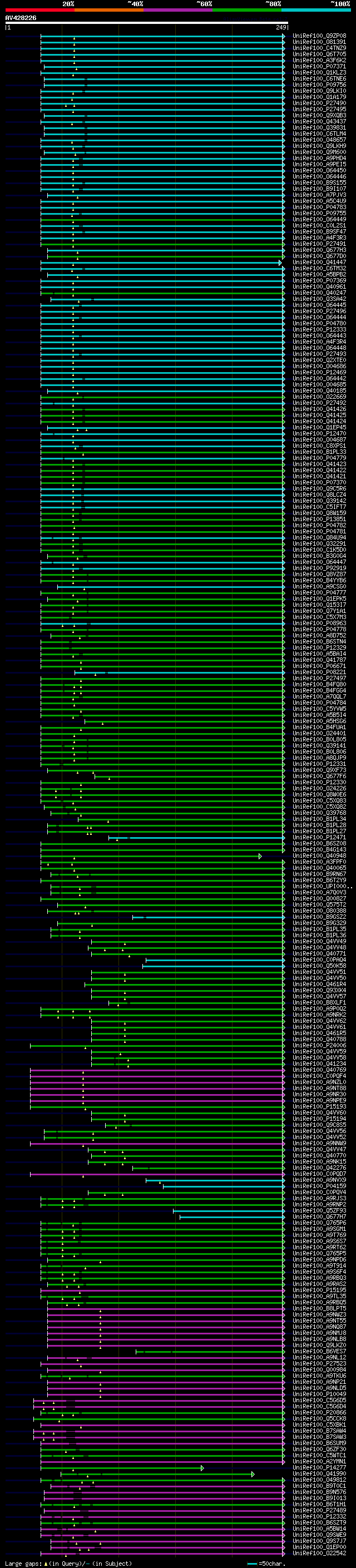Select hit label UniRef100_A9T769
This screenshot has height=1568, width=356.
(319, 1235)
